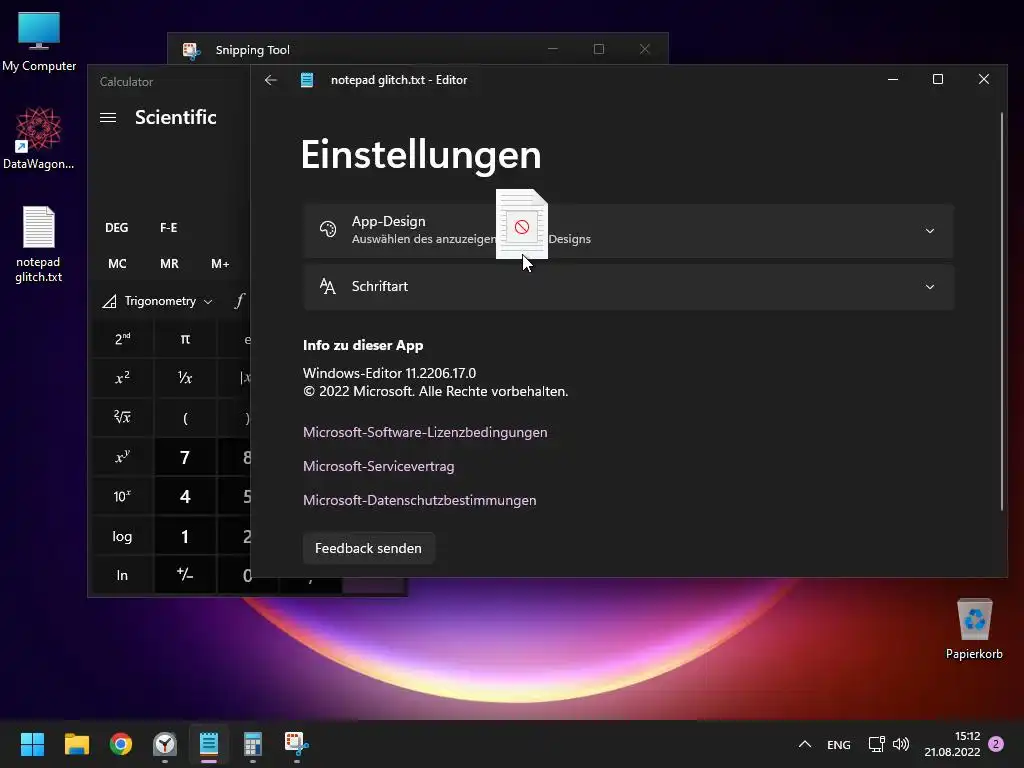Click MC memory clear in Calculator

(118, 264)
